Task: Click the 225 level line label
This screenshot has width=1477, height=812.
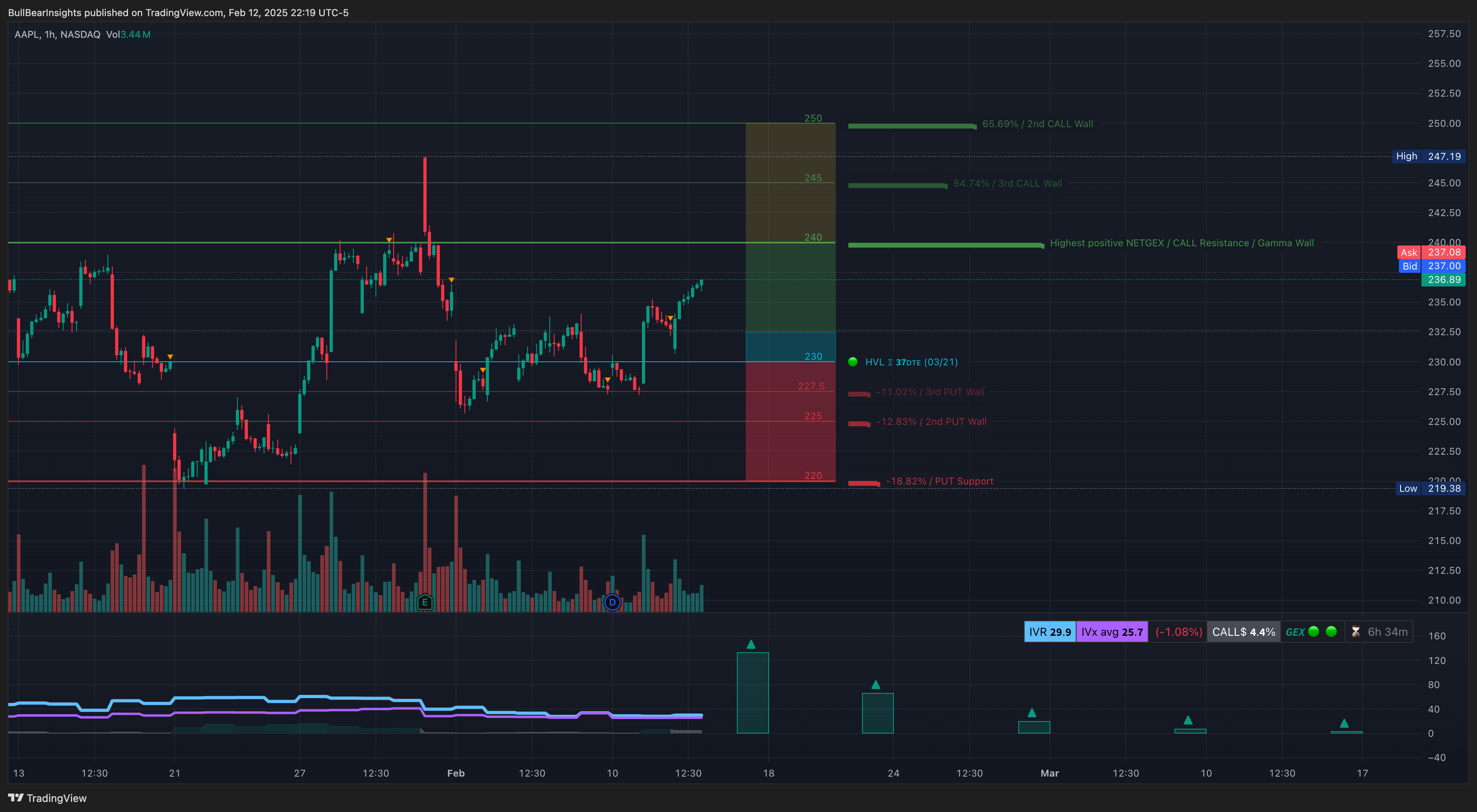Action: tap(813, 416)
